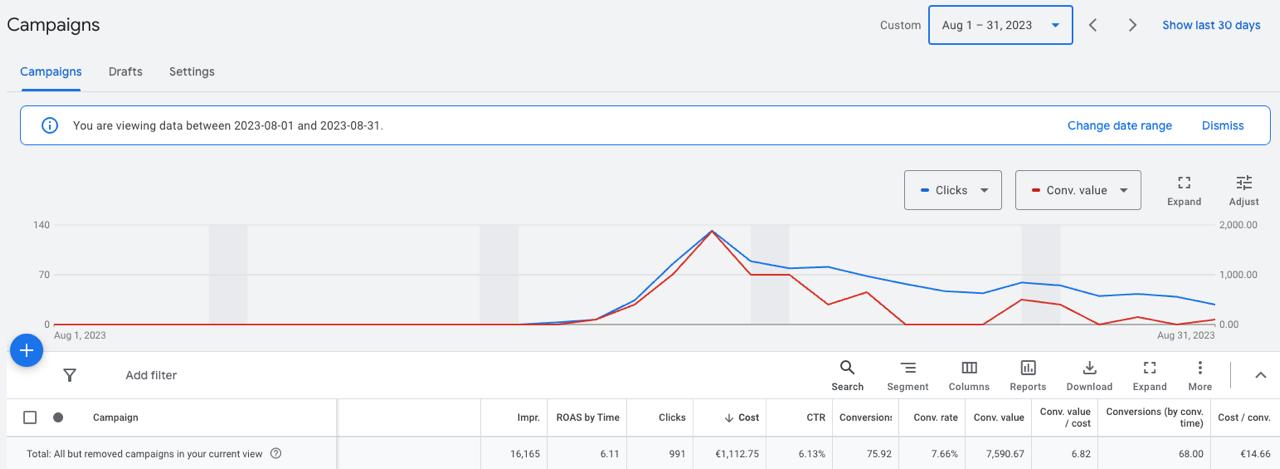Collapse the chart with the chevron arrow
This screenshot has width=1280, height=469.
(x=1260, y=375)
